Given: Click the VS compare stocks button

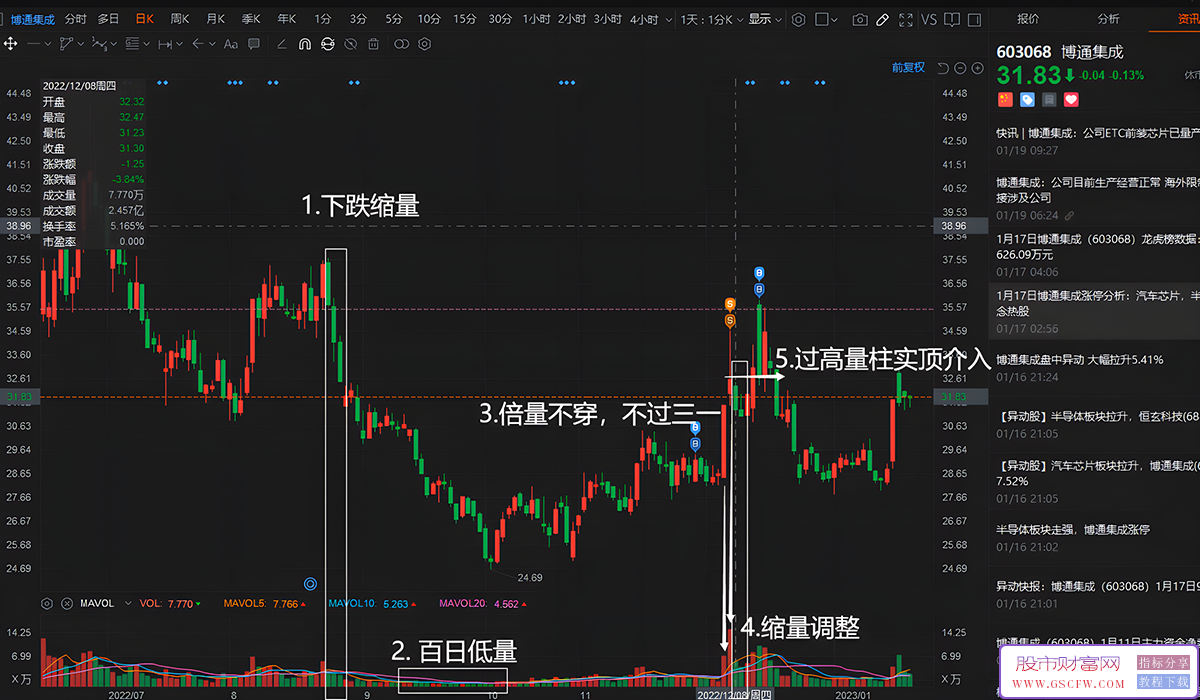Looking at the screenshot, I should pyautogui.click(x=929, y=19).
